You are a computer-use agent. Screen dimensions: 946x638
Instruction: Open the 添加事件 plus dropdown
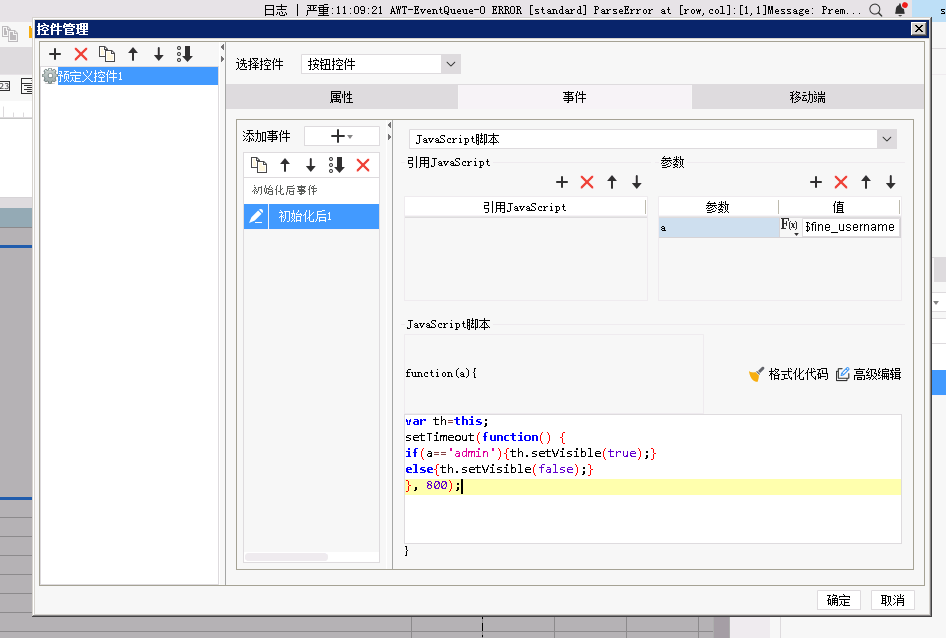[x=341, y=136]
